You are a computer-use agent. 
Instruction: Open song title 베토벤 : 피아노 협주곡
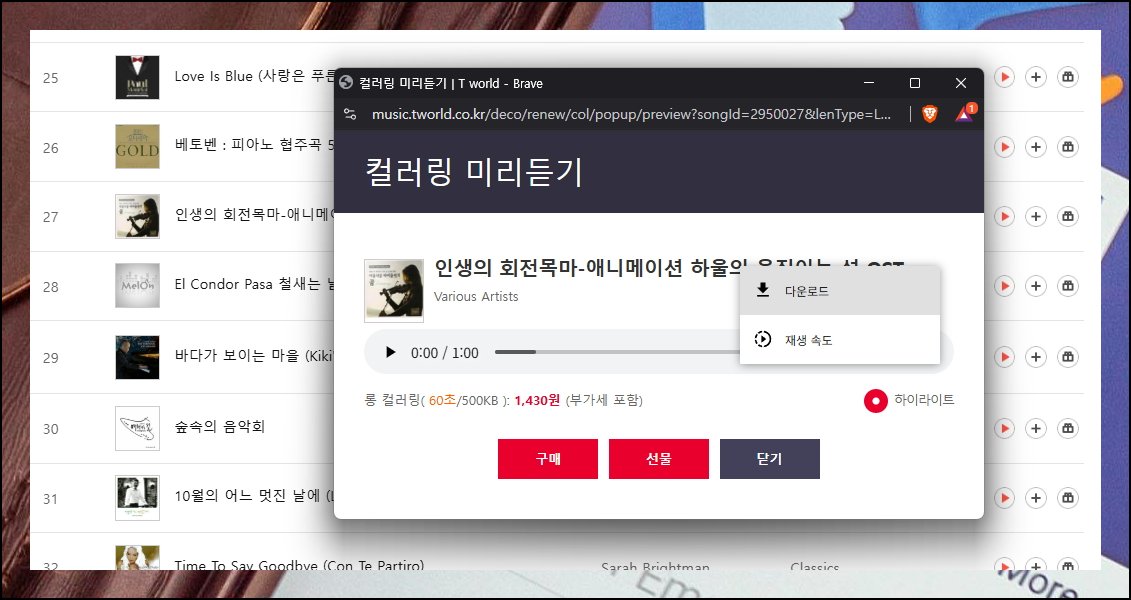[255, 146]
